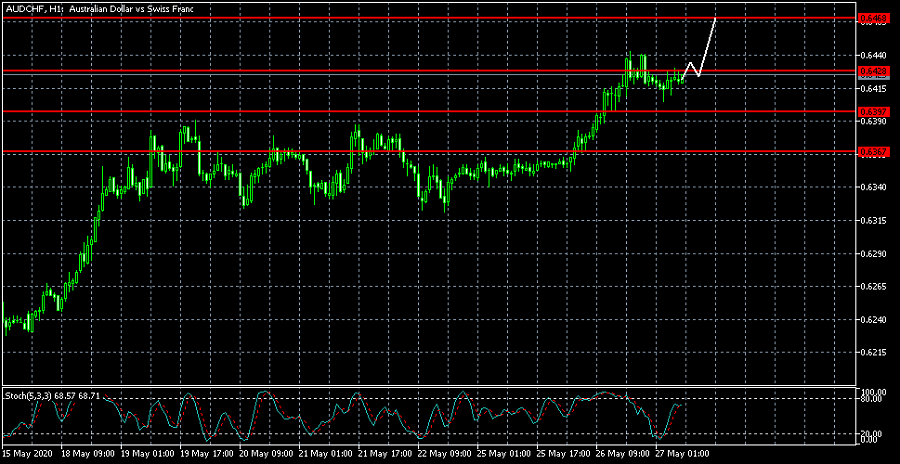
Task: Click the 22 May 09:00 time label
Action: coord(447,453)
